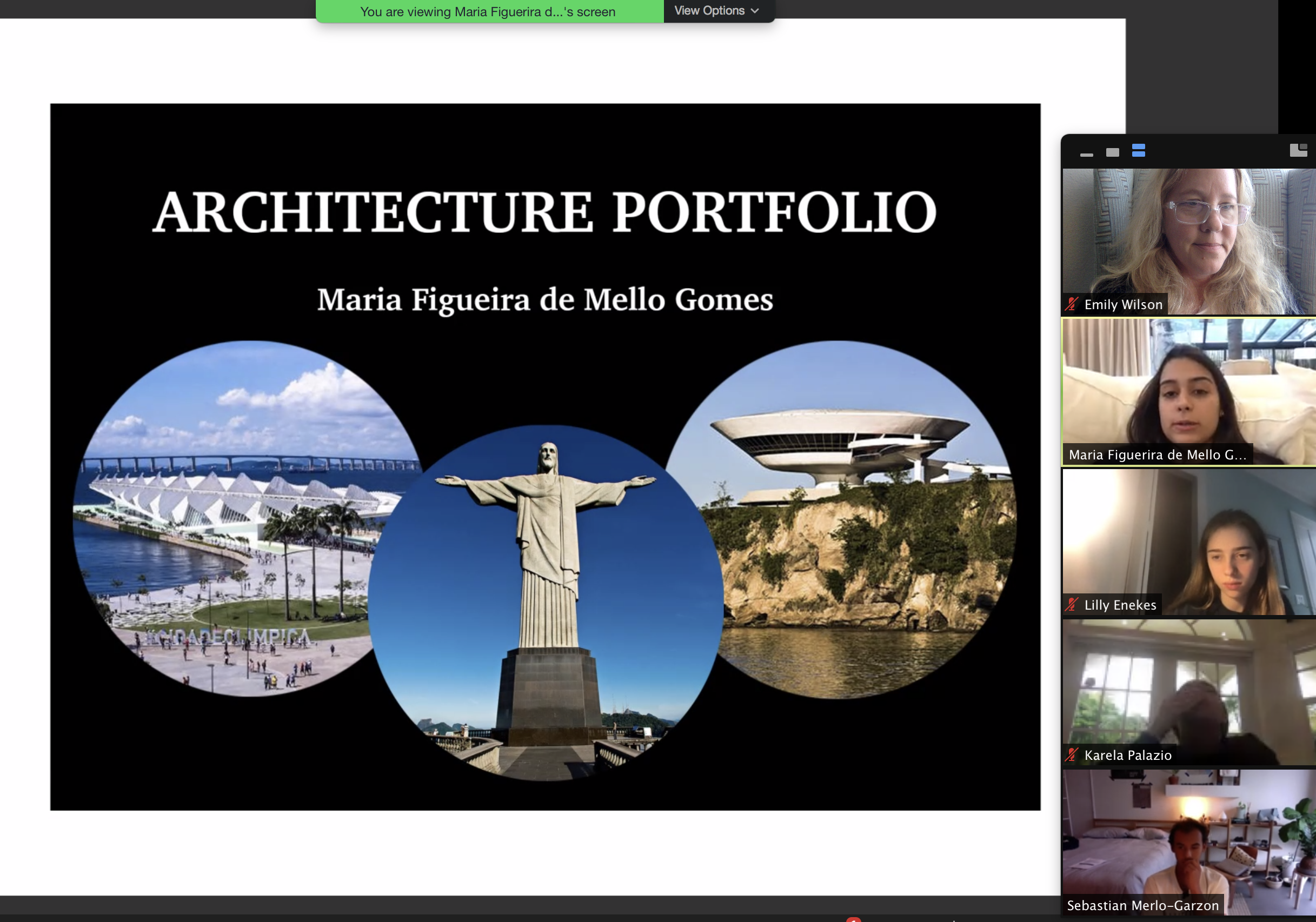Select the vertical strip thumbnail view

pos(1138,151)
